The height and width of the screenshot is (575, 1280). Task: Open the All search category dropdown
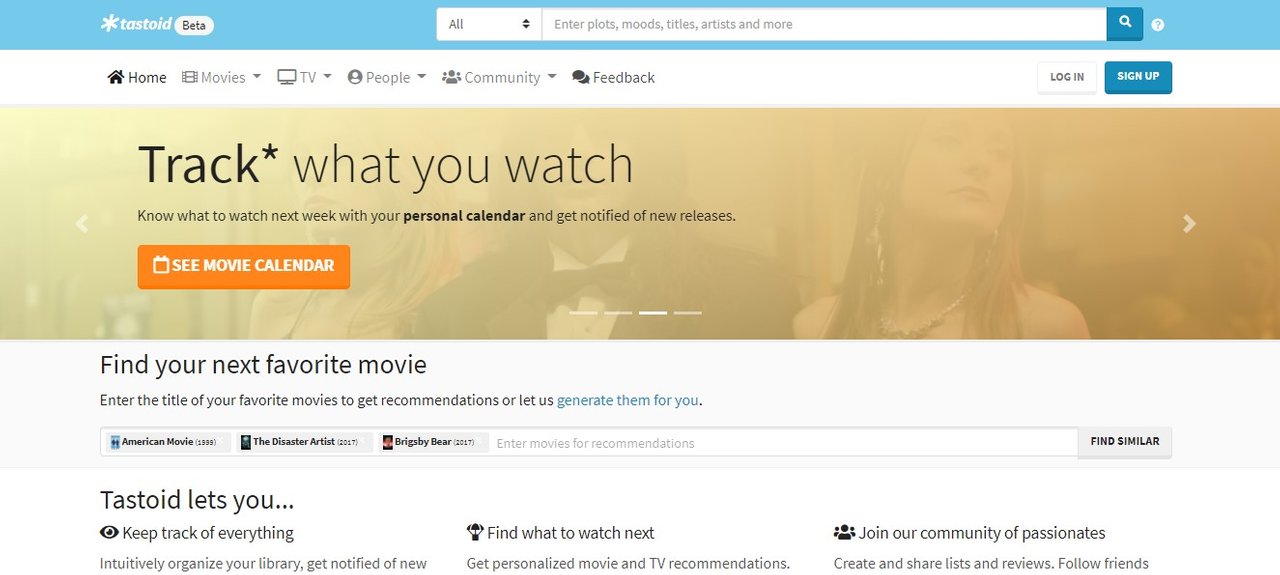[489, 24]
